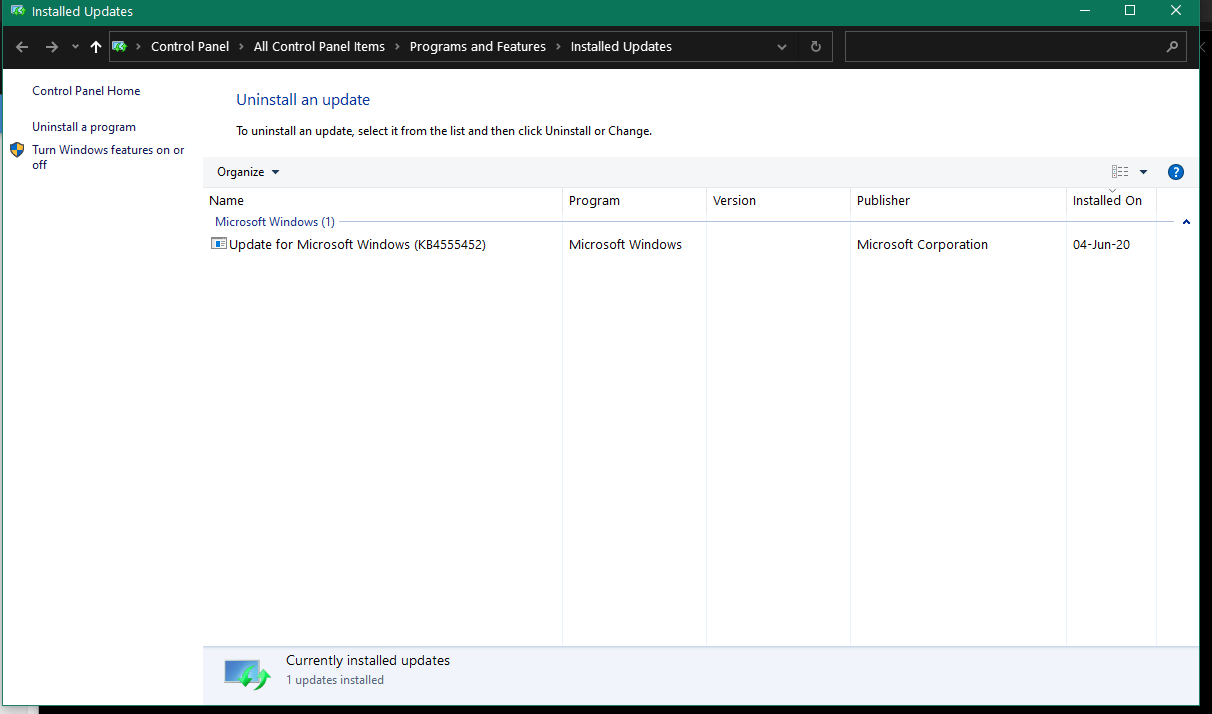Open More options view dropdown arrow
This screenshot has width=1212, height=714.
click(x=1143, y=172)
